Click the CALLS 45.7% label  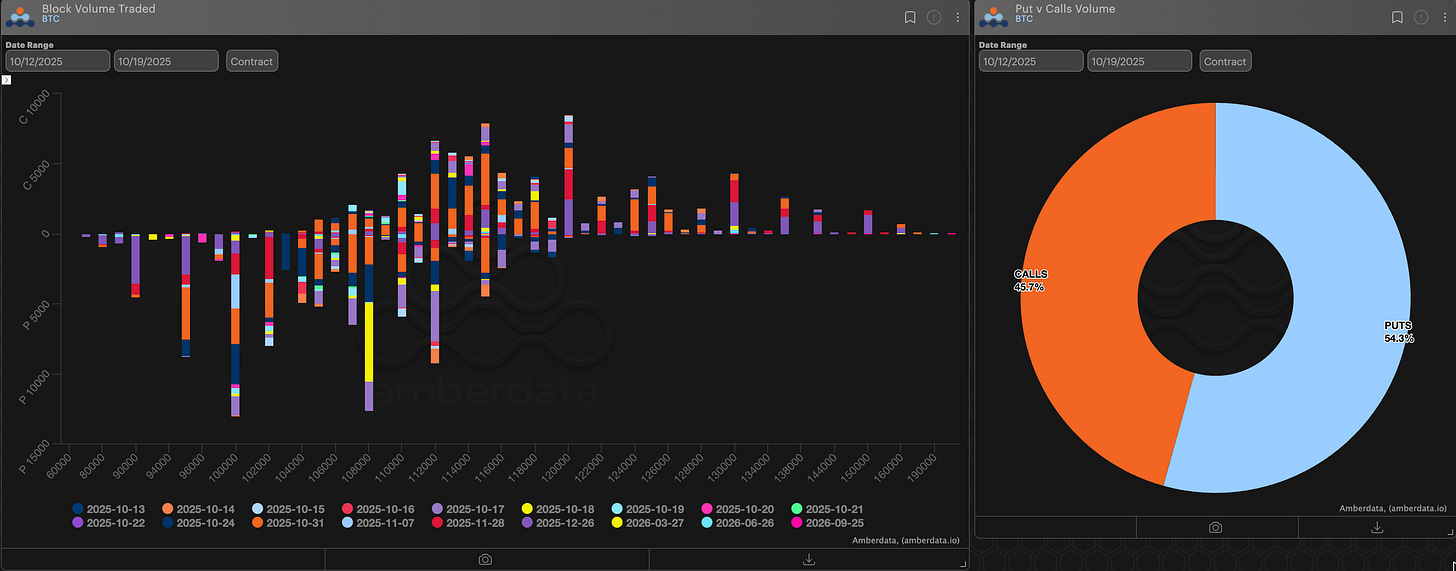click(x=1029, y=280)
